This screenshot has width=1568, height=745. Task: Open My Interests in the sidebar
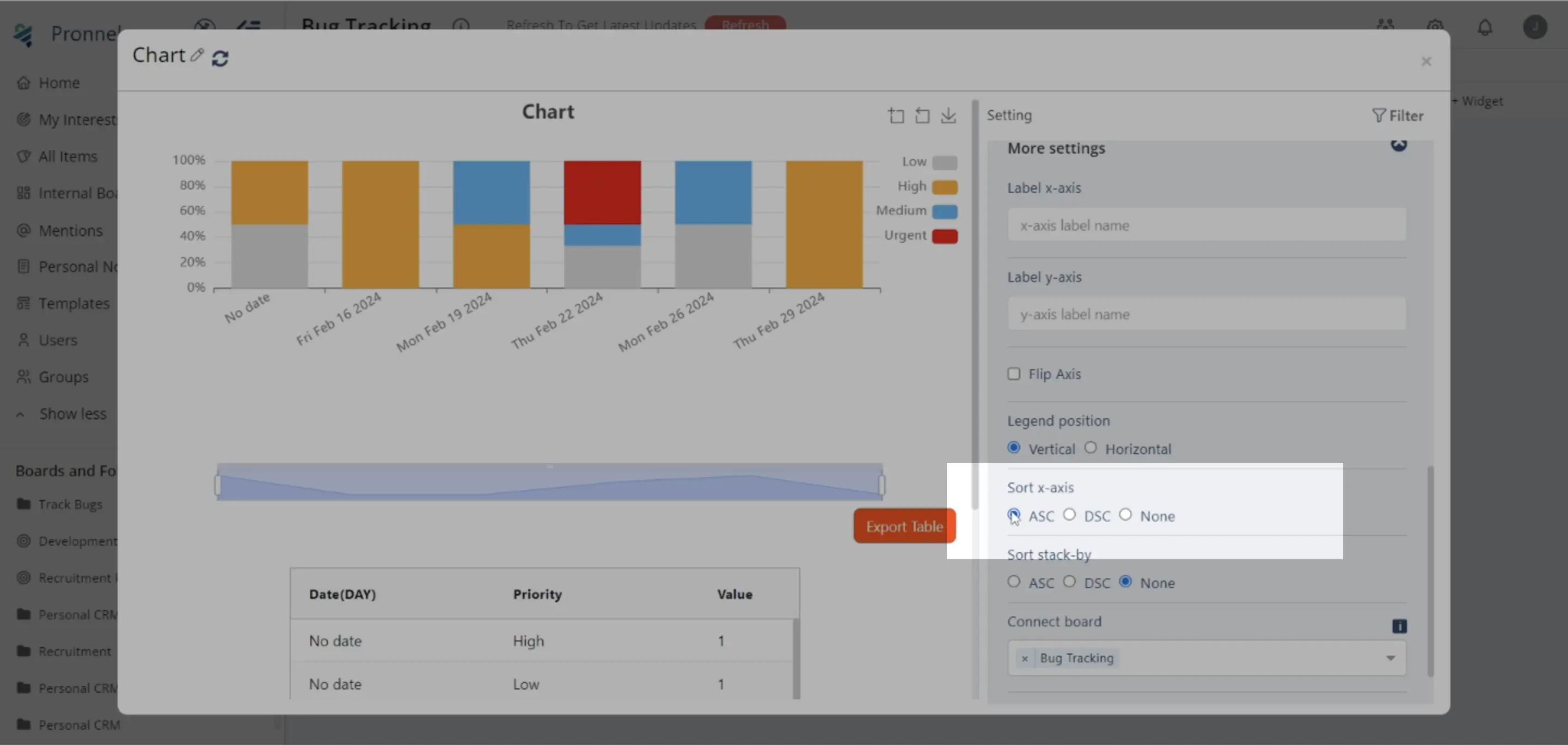click(x=67, y=119)
